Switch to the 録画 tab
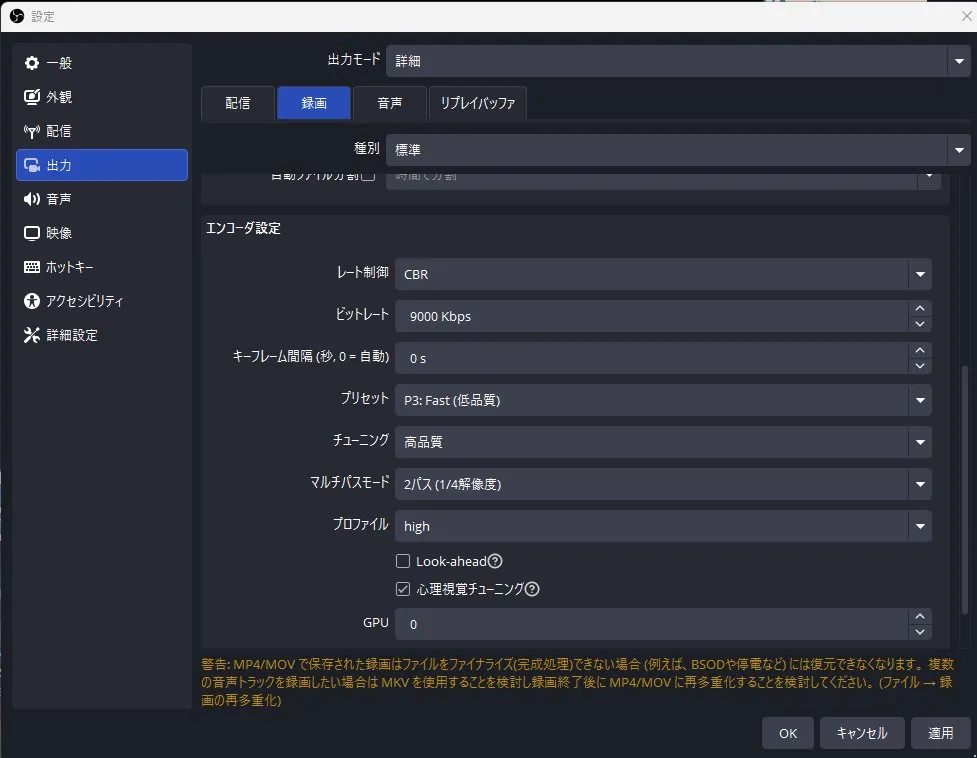Screen dimensions: 977x758 coord(313,103)
